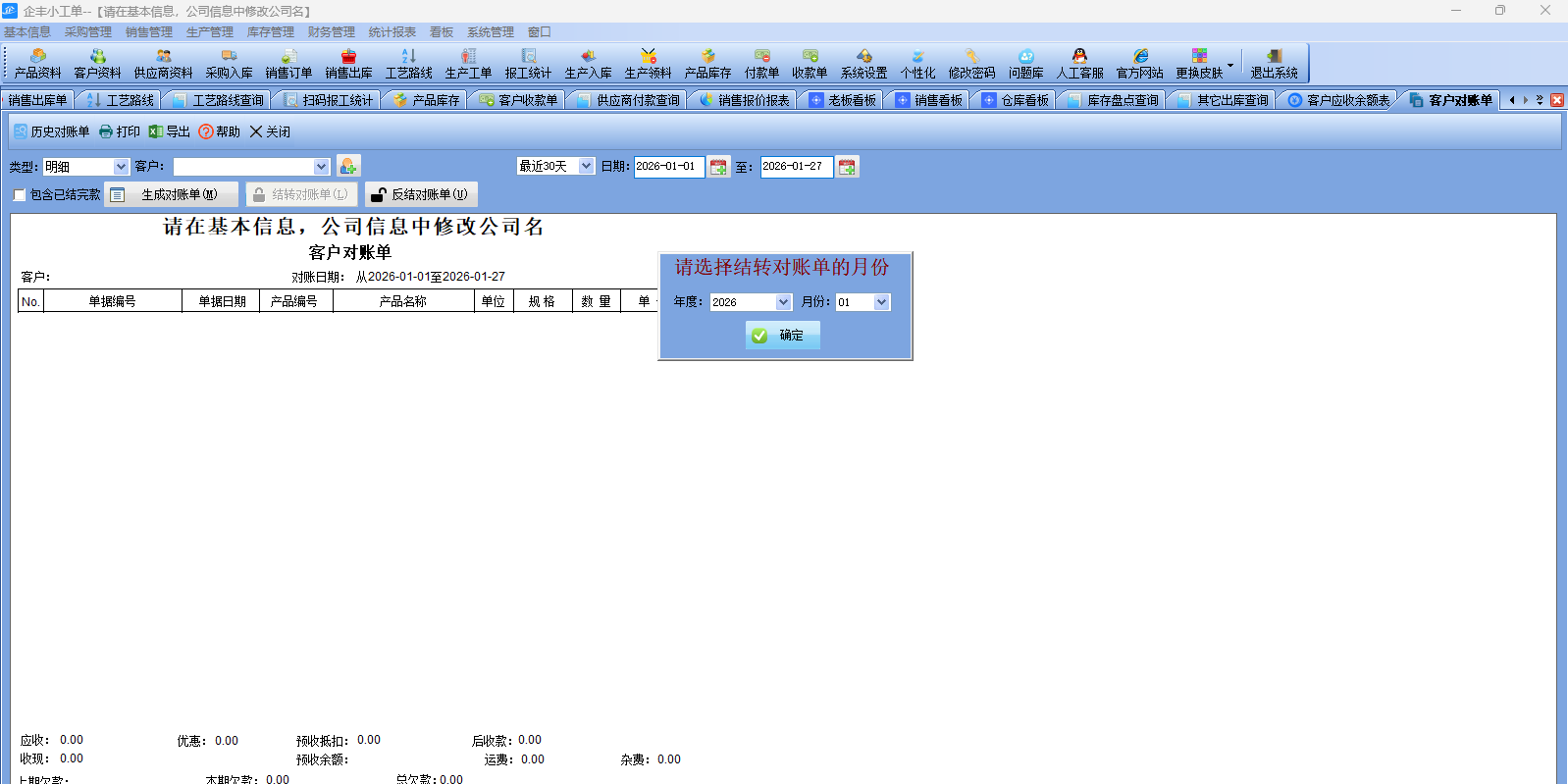Image resolution: width=1568 pixels, height=784 pixels.
Task: Open 产品资料 from the main toolbar
Action: point(37,64)
